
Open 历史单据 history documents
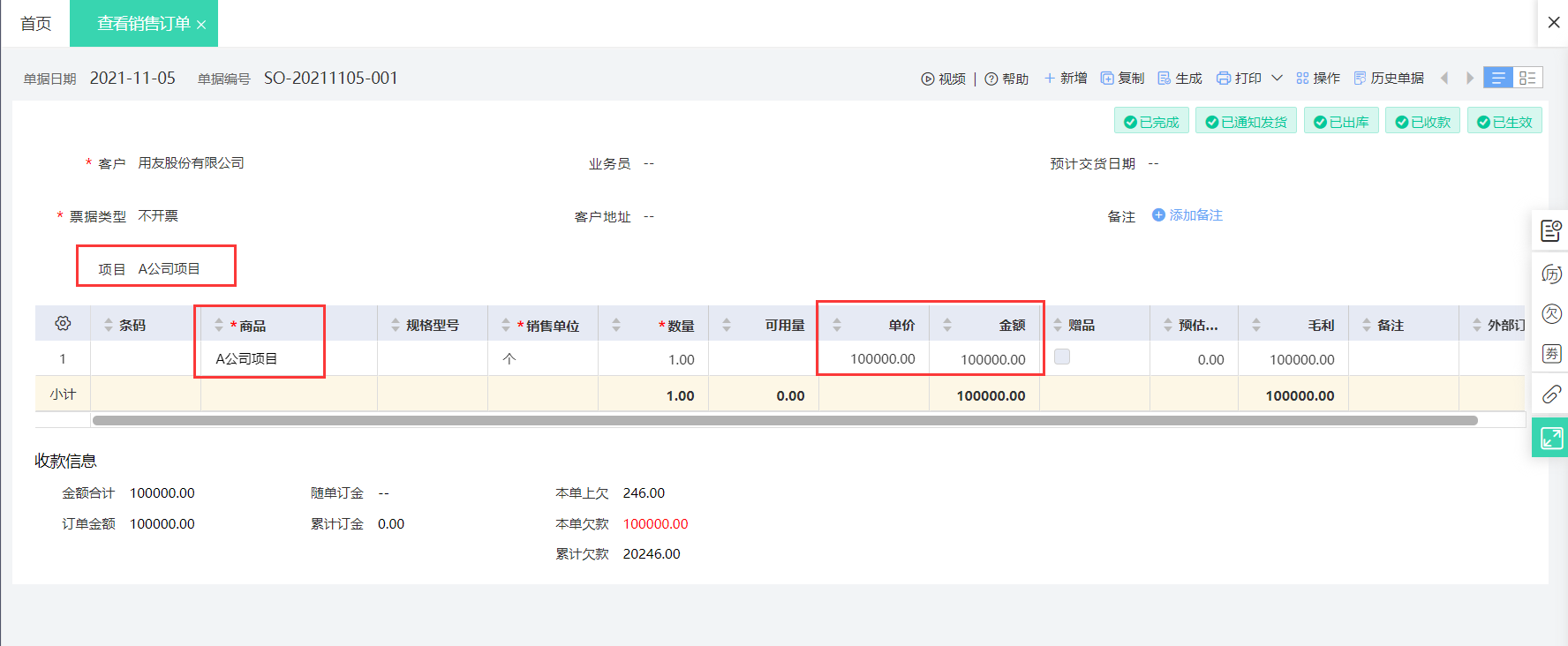pos(1389,79)
